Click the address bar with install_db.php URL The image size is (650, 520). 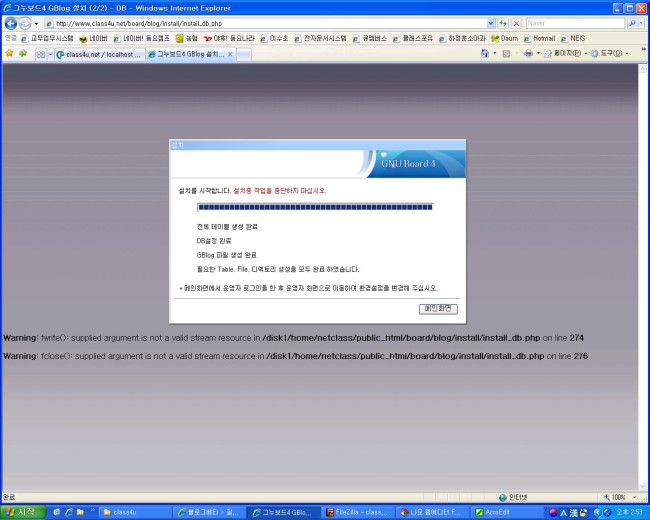265,23
